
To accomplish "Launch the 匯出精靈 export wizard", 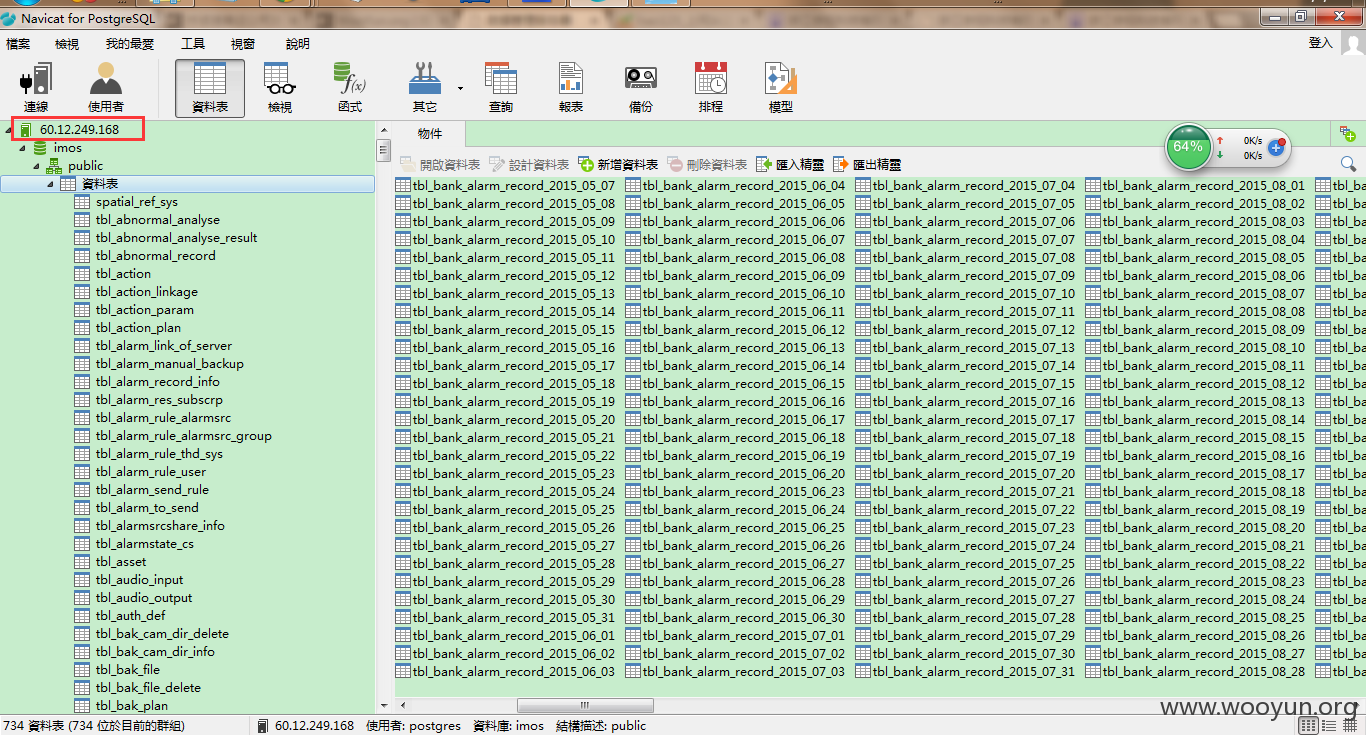I will (x=867, y=165).
